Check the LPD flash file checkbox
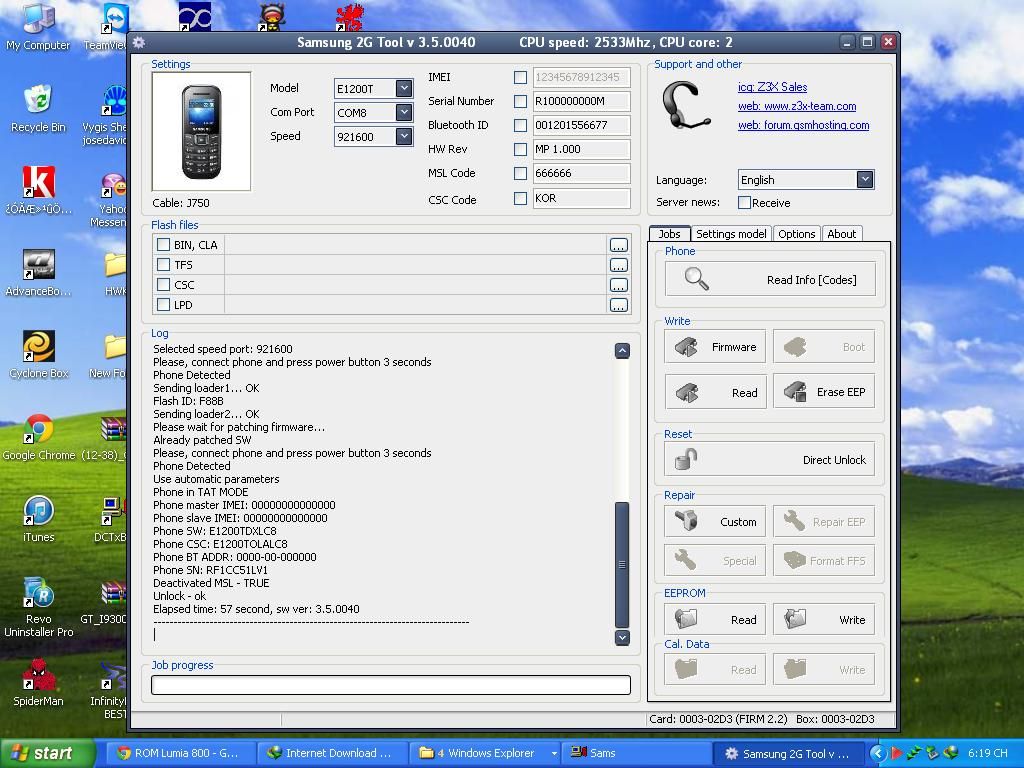 pyautogui.click(x=163, y=304)
